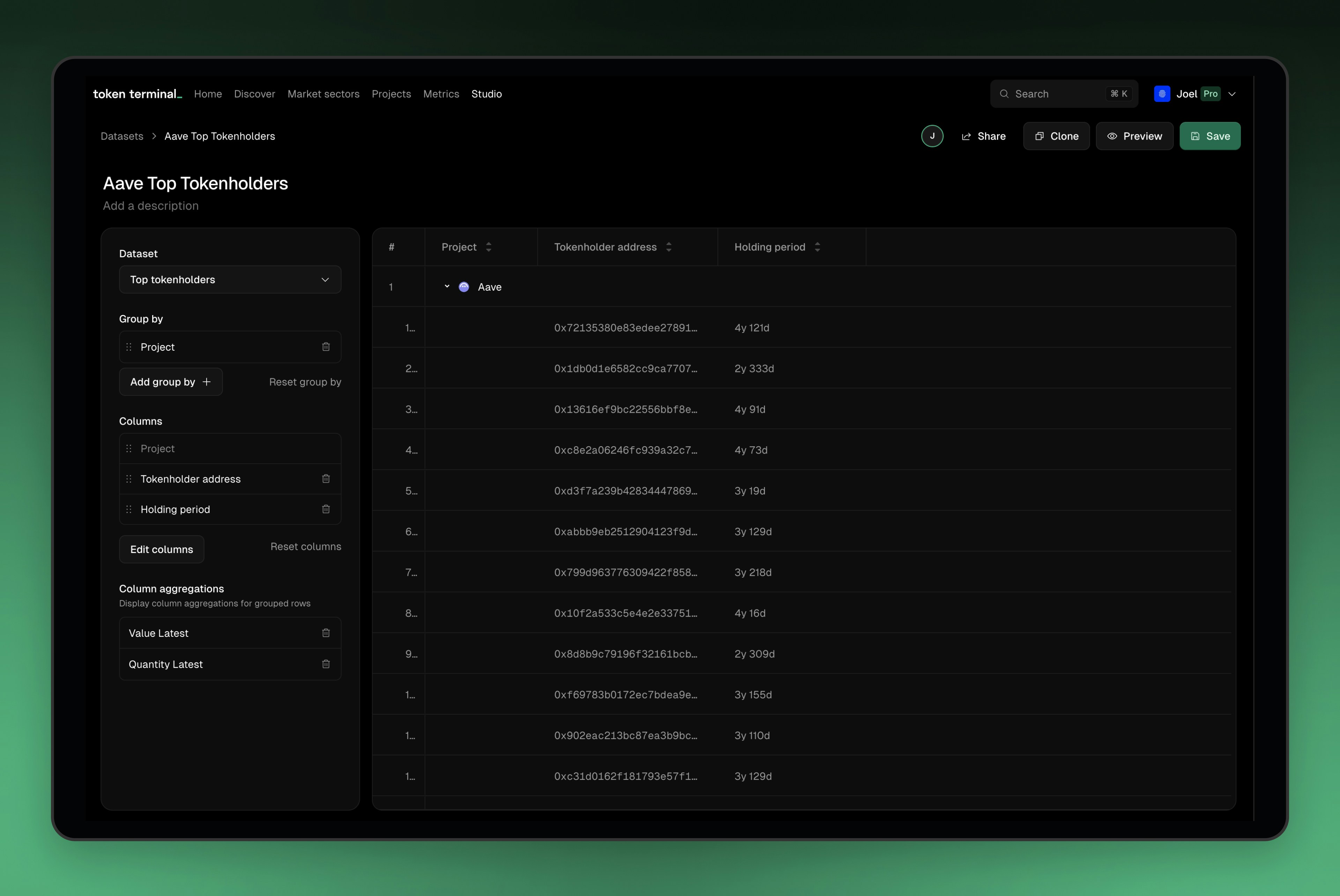Focus the Search input field

click(x=1064, y=94)
